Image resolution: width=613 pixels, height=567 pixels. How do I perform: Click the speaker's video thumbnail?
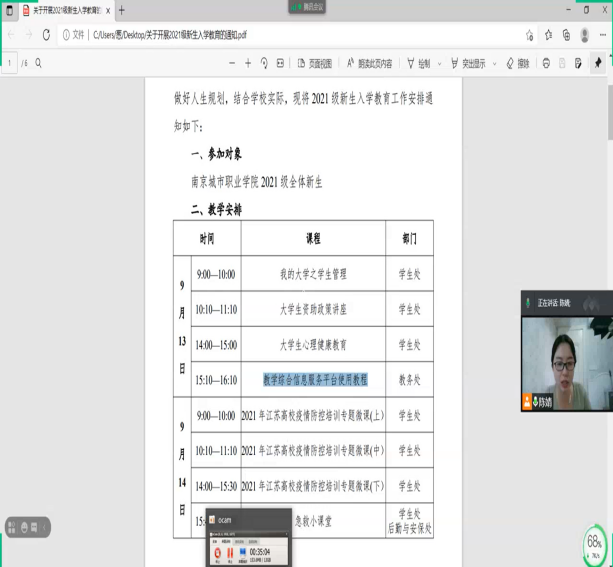567,363
